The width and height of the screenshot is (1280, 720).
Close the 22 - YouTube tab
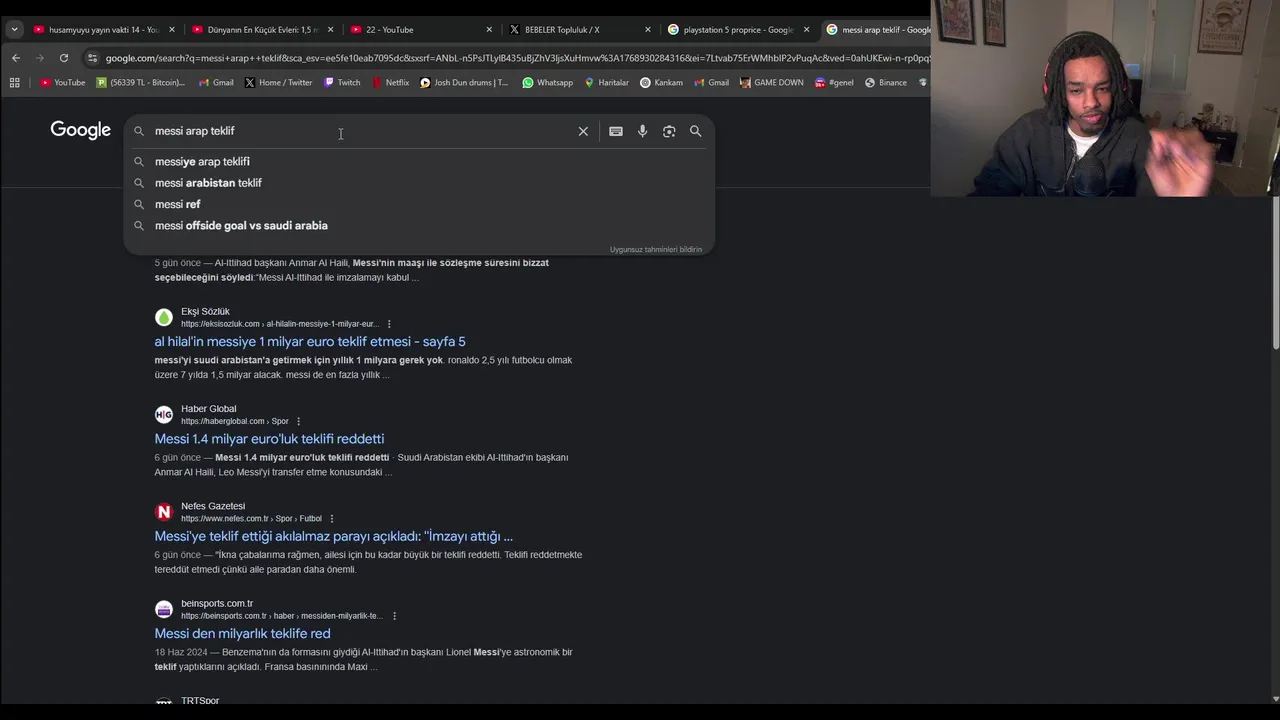point(489,30)
